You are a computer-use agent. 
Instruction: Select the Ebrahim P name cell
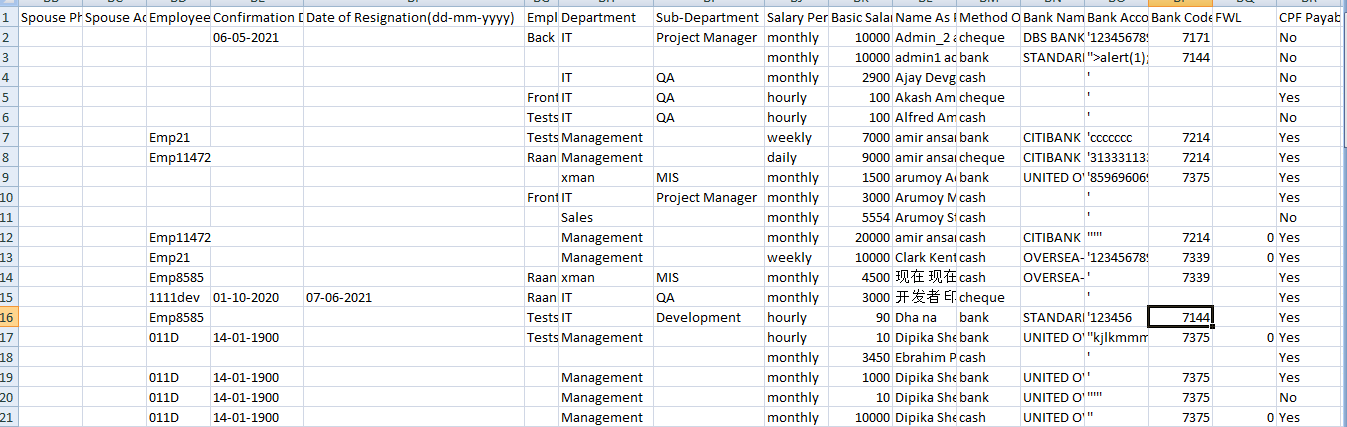(924, 357)
